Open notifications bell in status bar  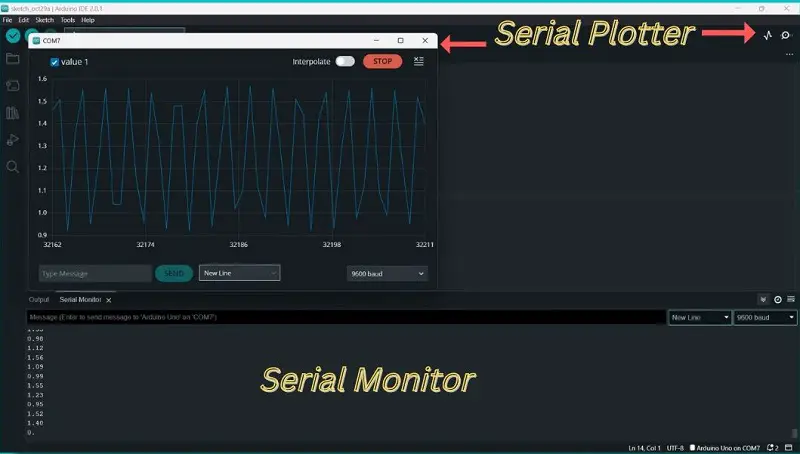click(x=772, y=448)
